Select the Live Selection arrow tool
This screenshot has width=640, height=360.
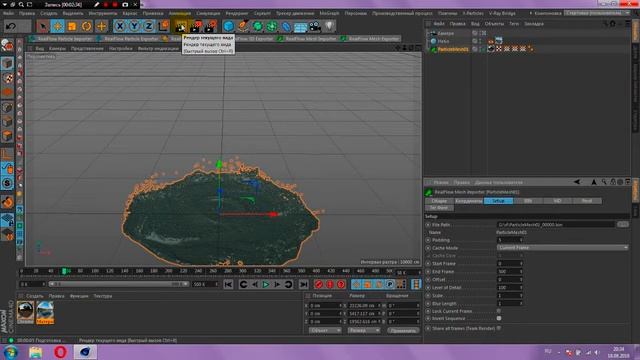pos(42,27)
